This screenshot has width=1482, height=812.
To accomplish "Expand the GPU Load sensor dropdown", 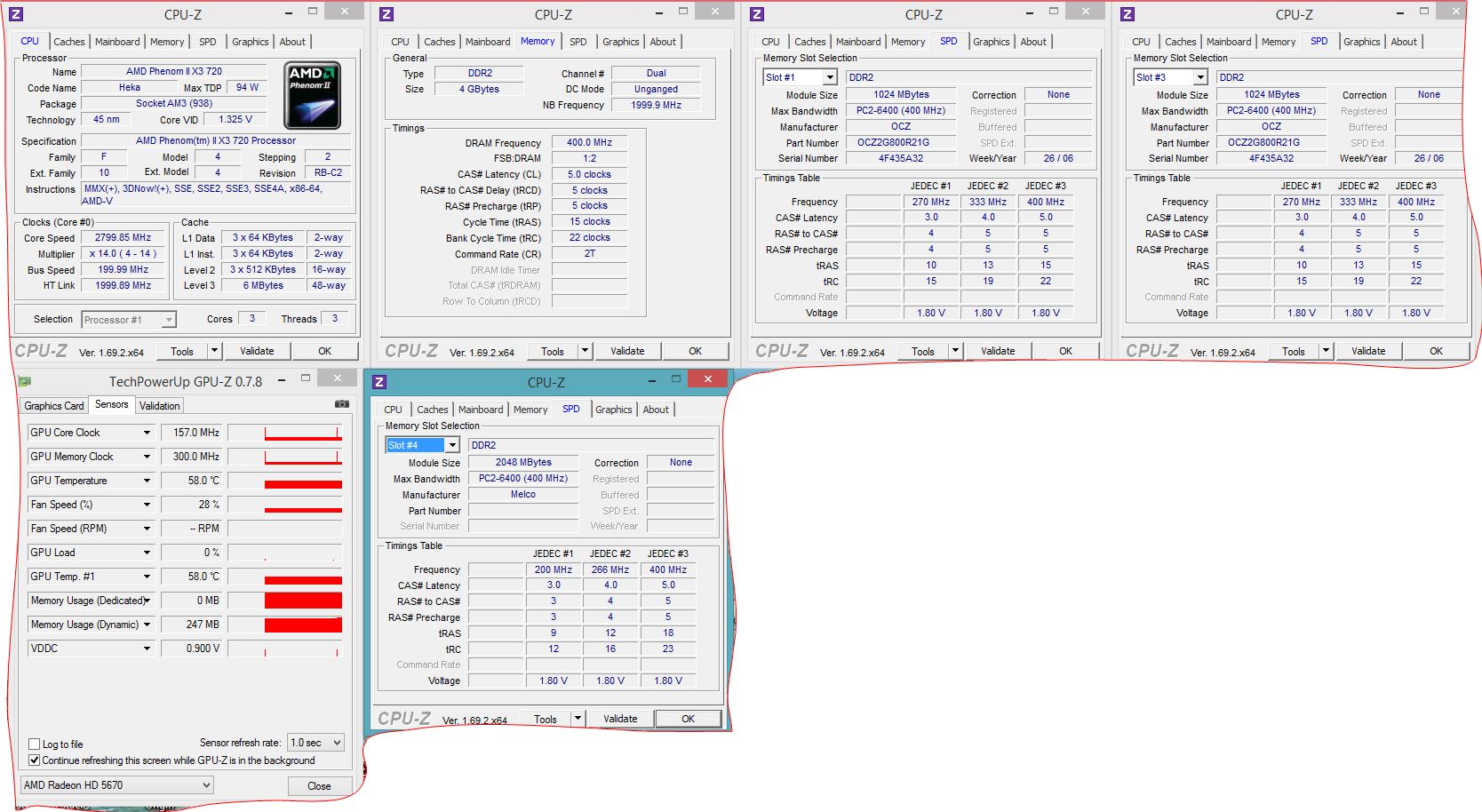I will click(147, 553).
